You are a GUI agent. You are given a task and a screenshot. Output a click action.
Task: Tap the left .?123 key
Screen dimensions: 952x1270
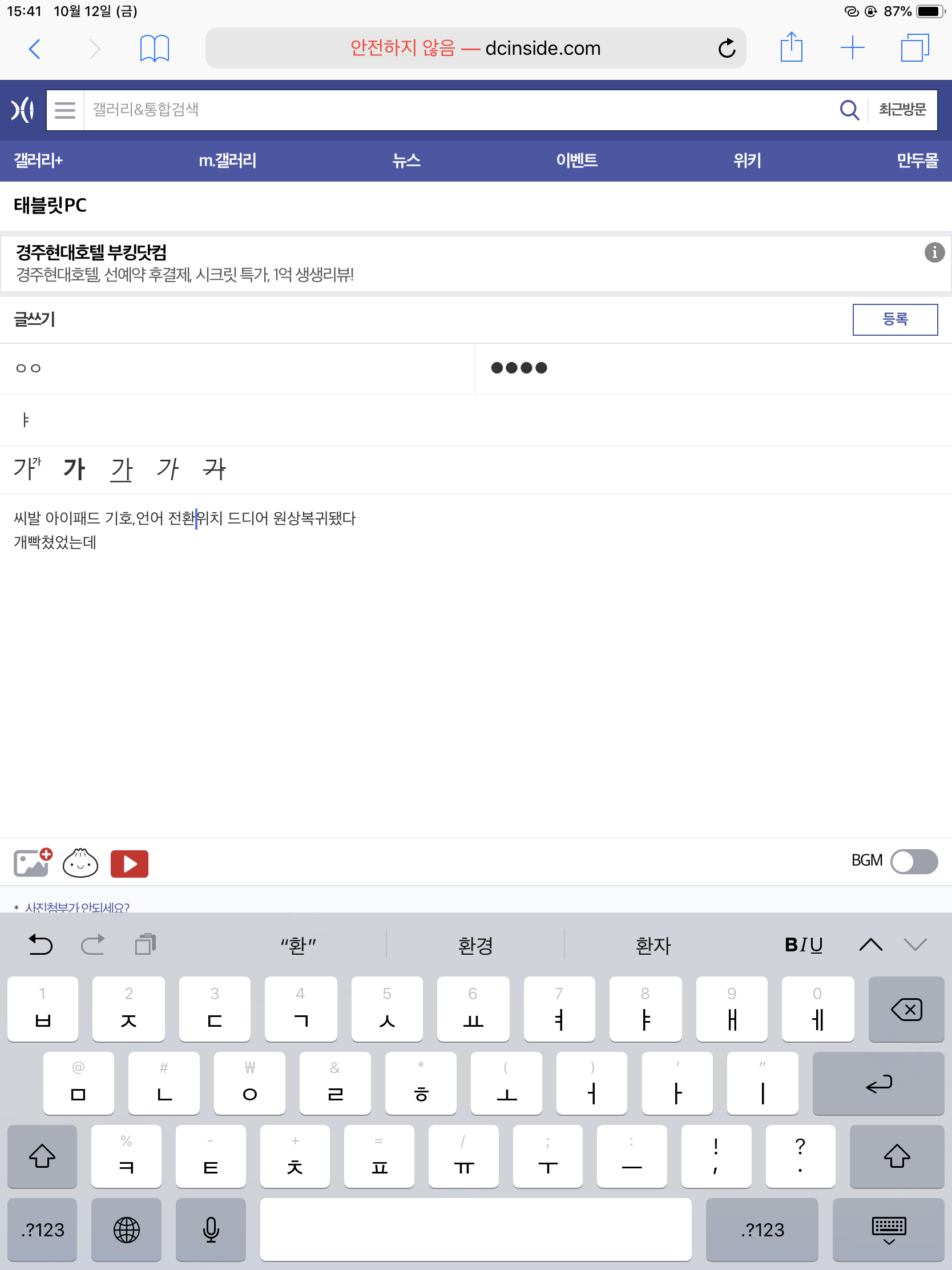pos(42,1229)
